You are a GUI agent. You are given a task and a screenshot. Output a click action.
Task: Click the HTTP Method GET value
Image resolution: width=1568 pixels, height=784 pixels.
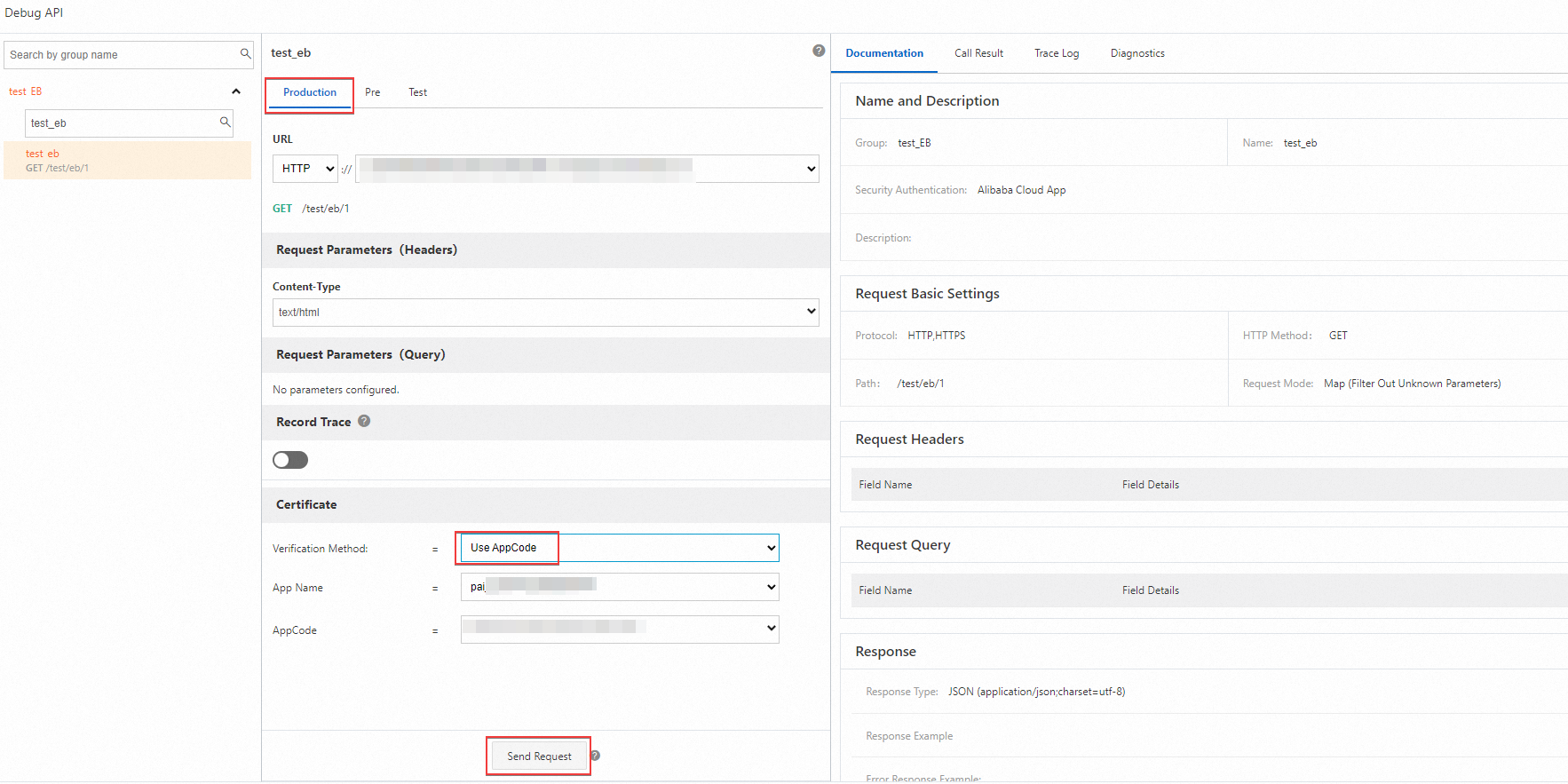[x=1338, y=336]
